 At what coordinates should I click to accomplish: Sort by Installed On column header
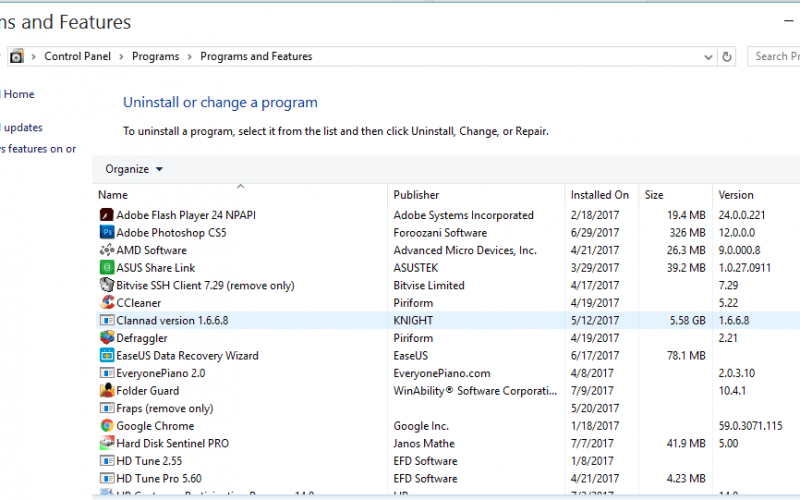[602, 195]
